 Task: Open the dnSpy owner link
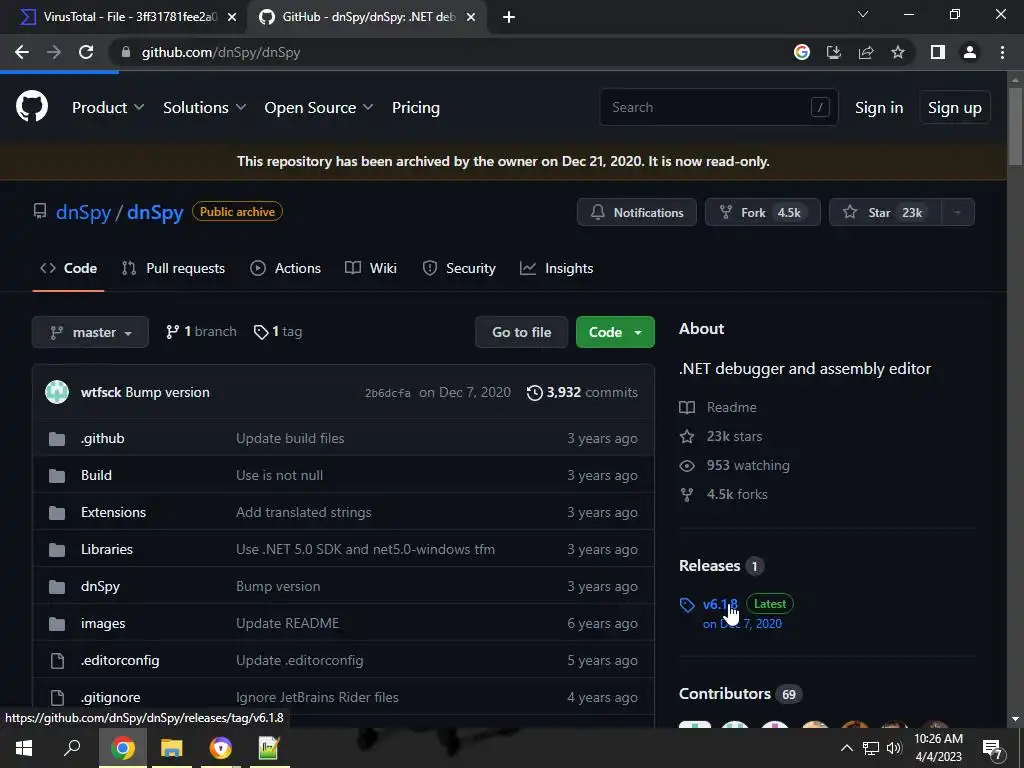pos(84,213)
